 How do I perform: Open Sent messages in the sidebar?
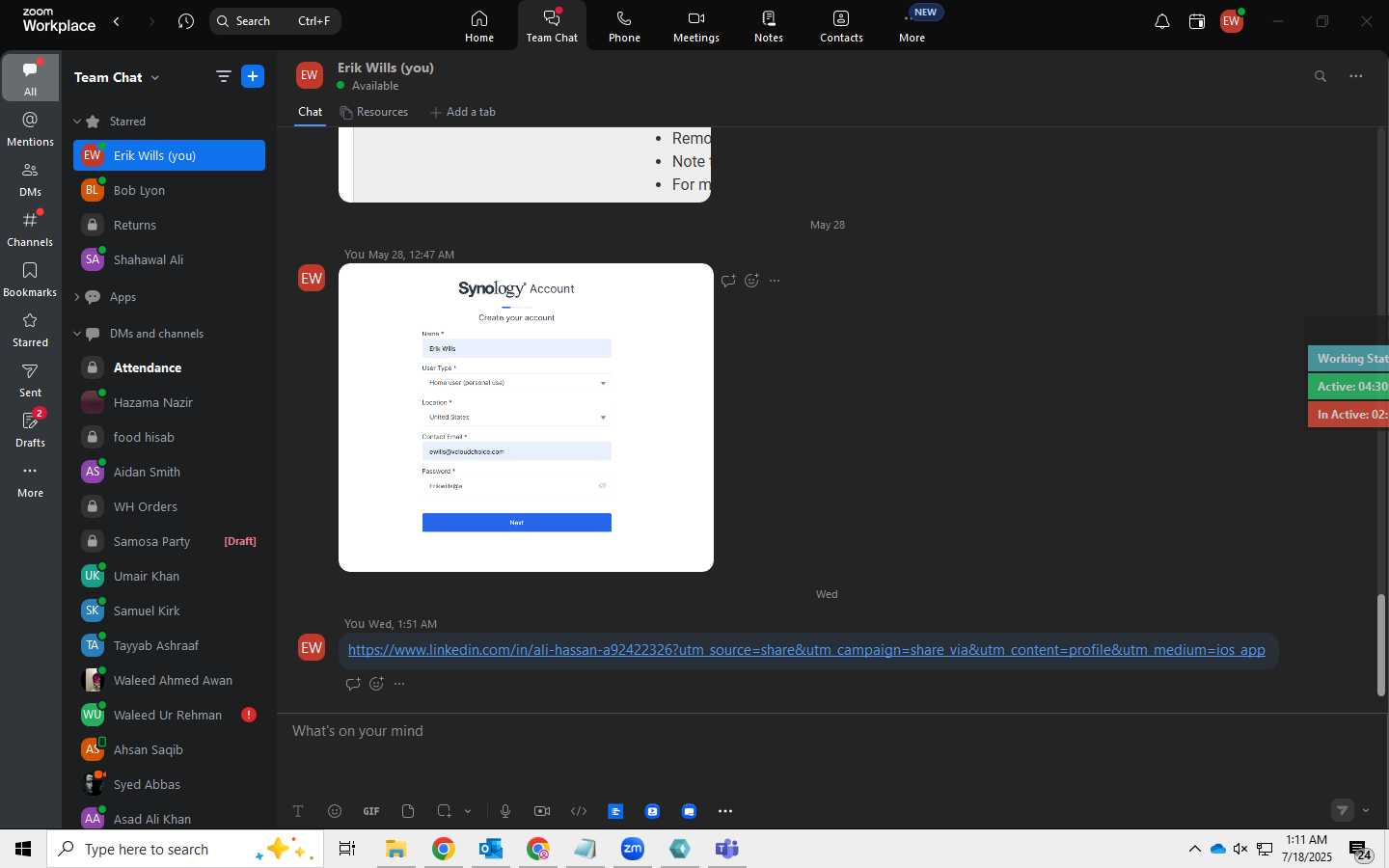(30, 379)
